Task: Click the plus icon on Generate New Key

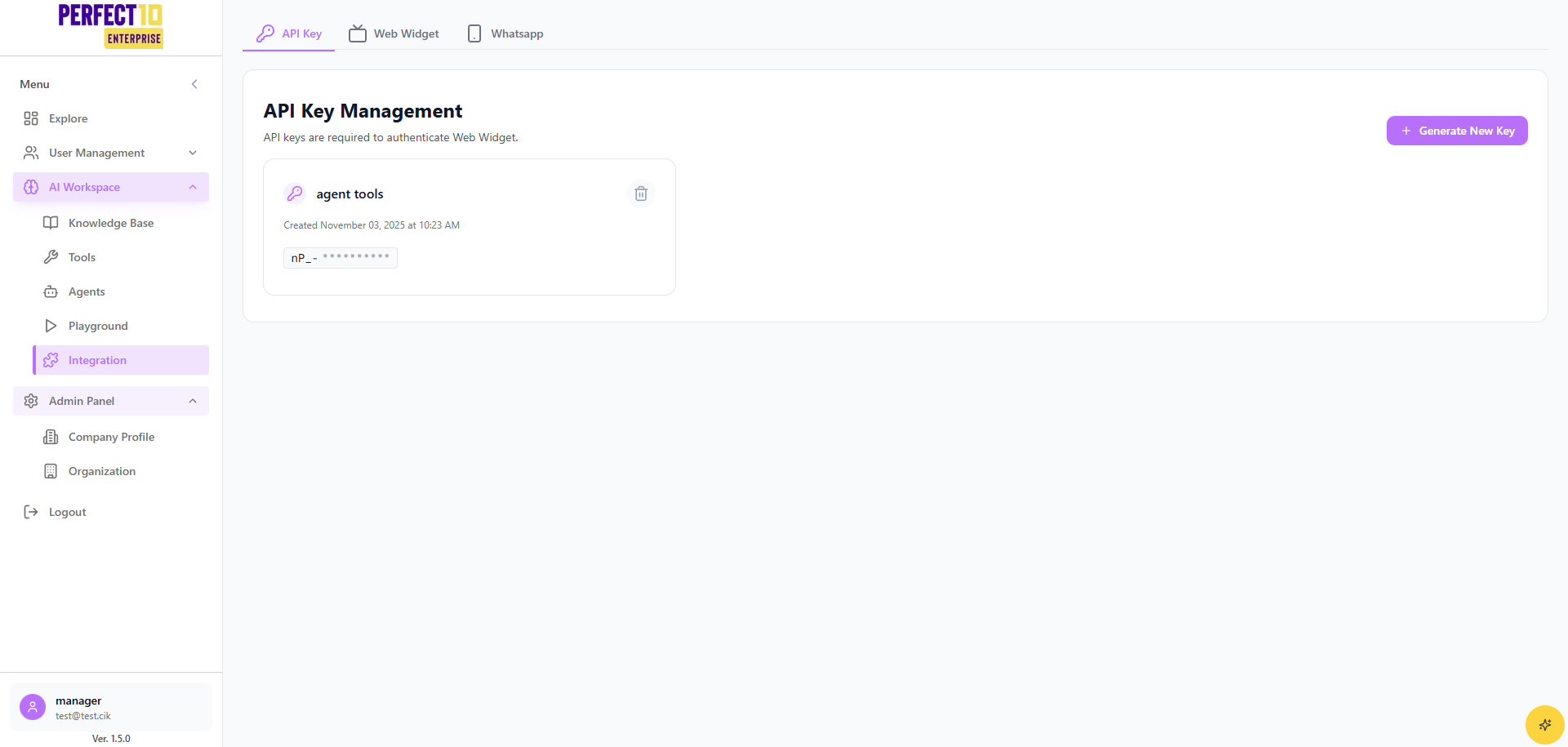Action: coord(1406,131)
